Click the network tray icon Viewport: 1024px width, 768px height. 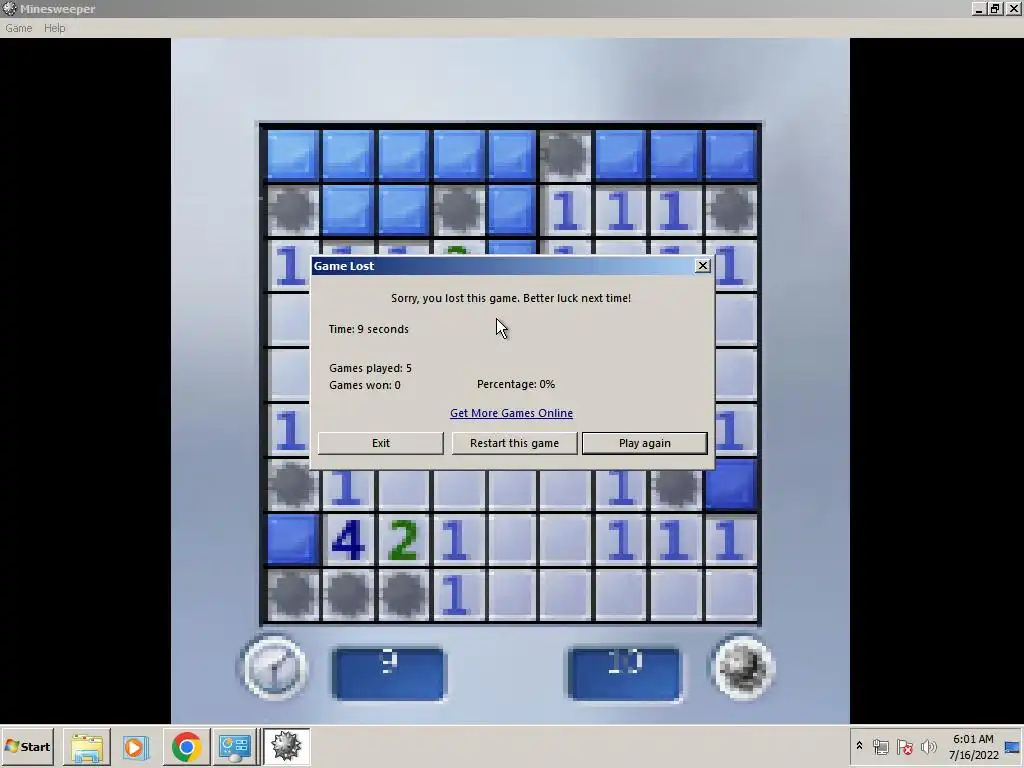(x=880, y=746)
